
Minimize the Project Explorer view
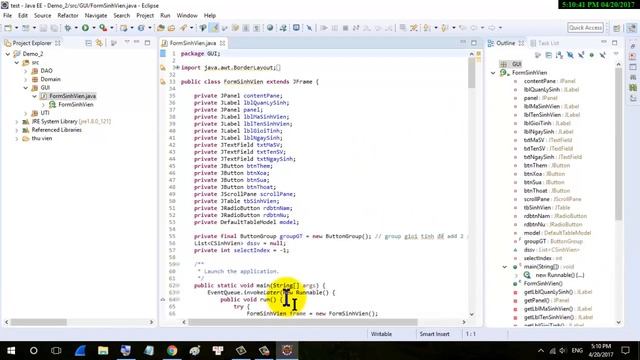click(137, 42)
